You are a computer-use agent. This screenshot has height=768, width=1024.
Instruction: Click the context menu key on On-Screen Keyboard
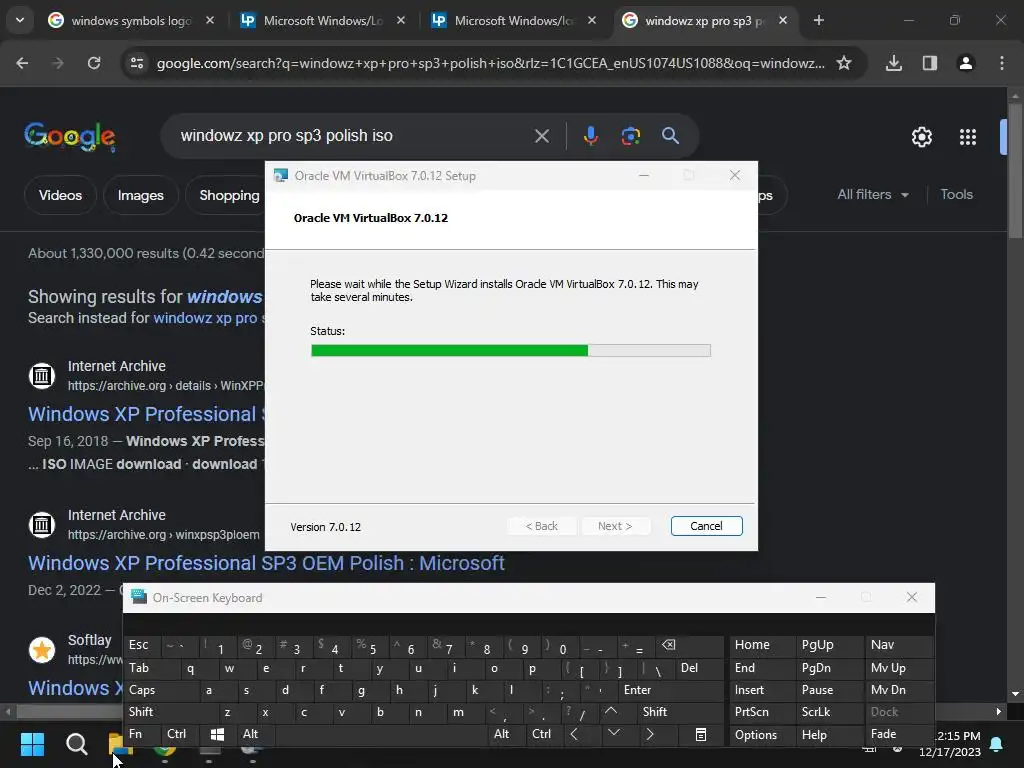coord(700,735)
